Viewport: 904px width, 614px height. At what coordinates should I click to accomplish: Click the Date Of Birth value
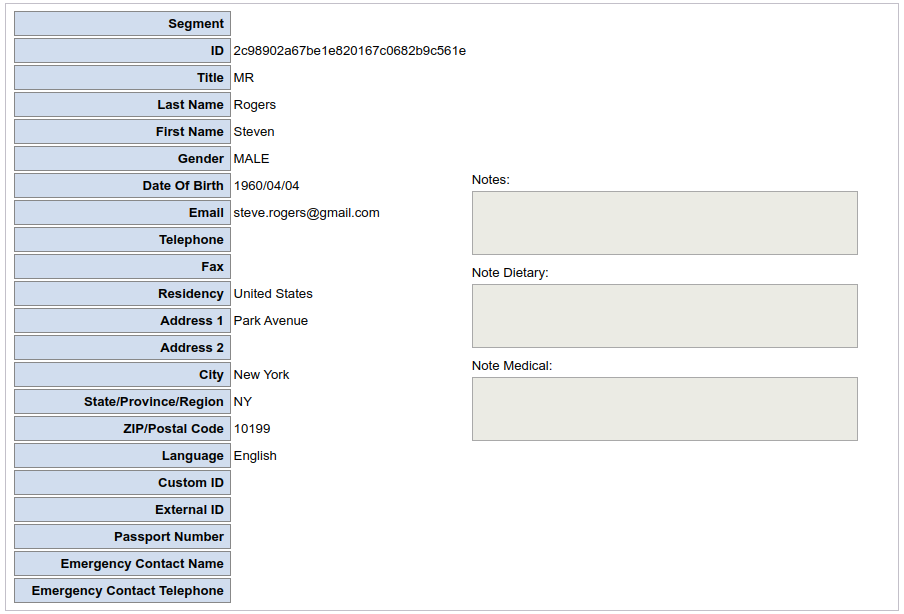tap(266, 186)
